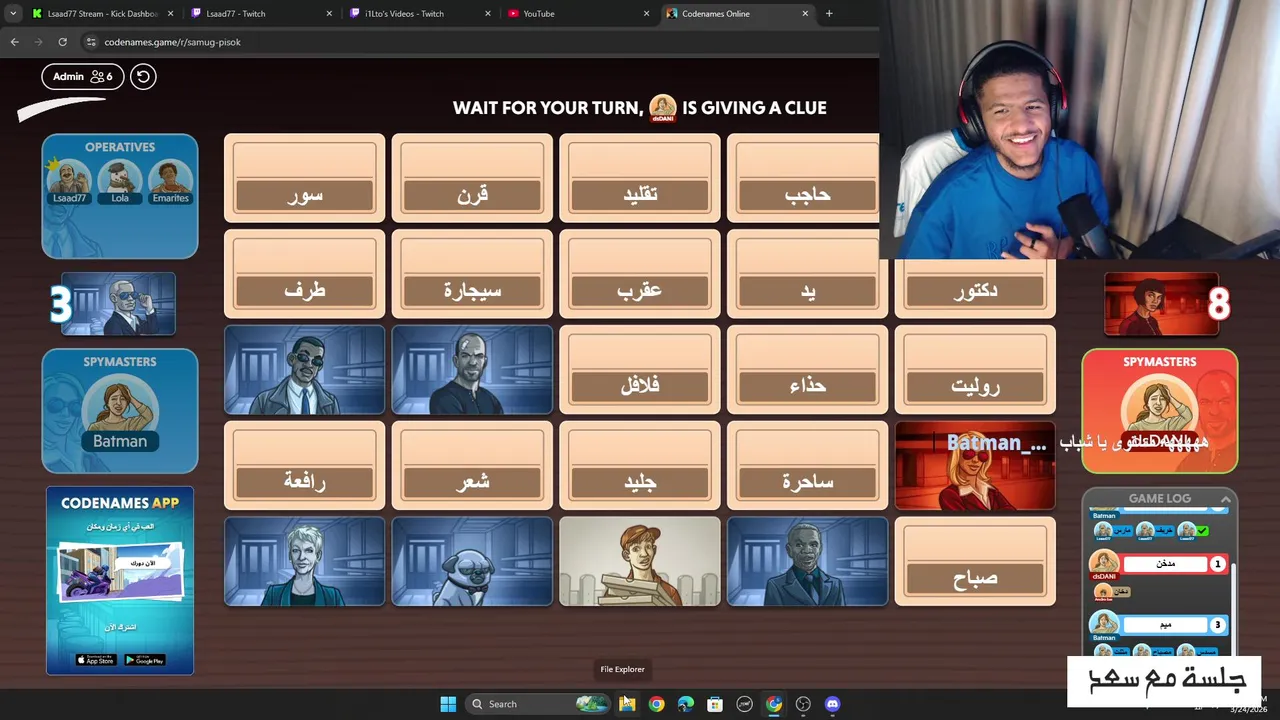Pick the word card حذاء
Image resolution: width=1280 pixels, height=720 pixels.
pyautogui.click(x=808, y=370)
